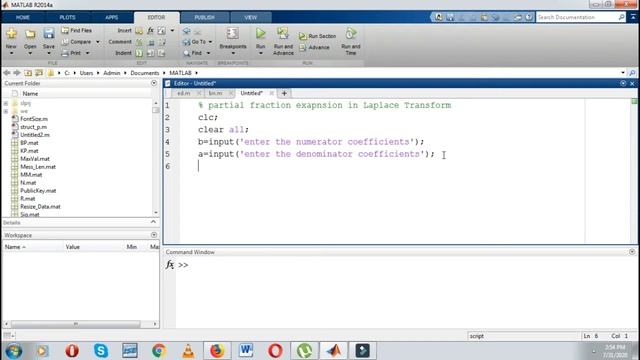Sort workspace by Name column header
Viewport: 640px width, 360px height.
tap(15, 247)
